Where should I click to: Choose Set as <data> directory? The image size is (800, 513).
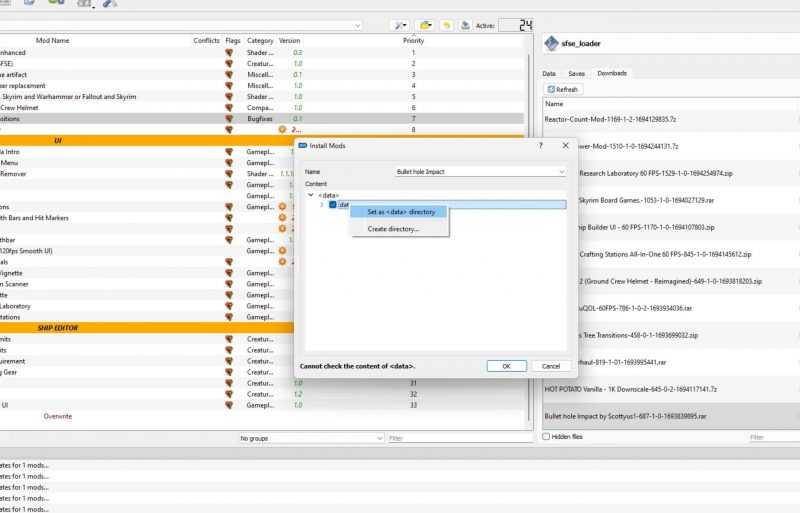[x=400, y=212]
